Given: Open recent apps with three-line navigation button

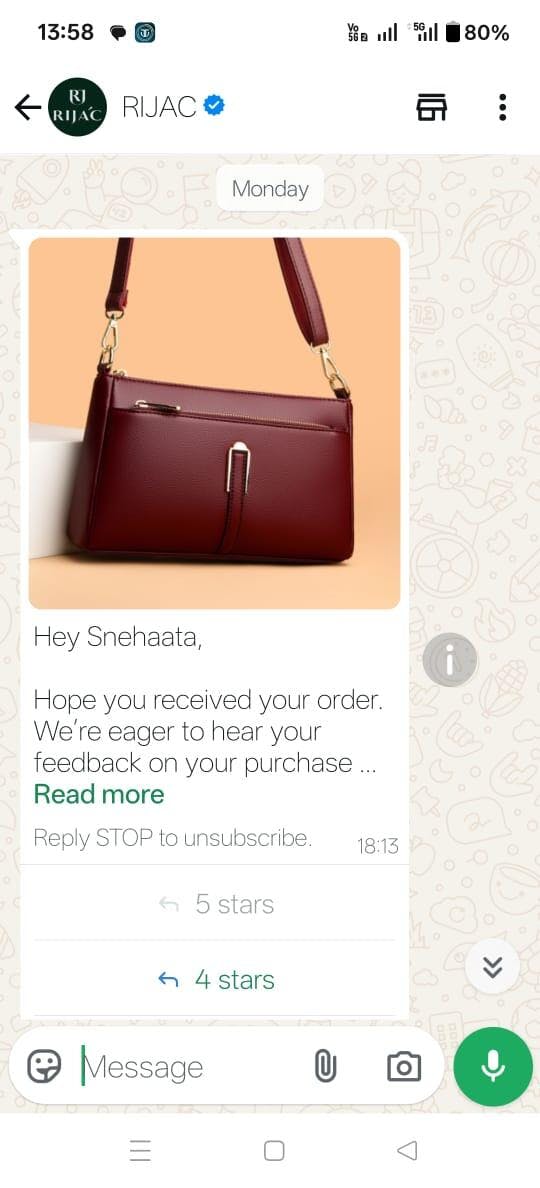Looking at the screenshot, I should click(140, 1151).
